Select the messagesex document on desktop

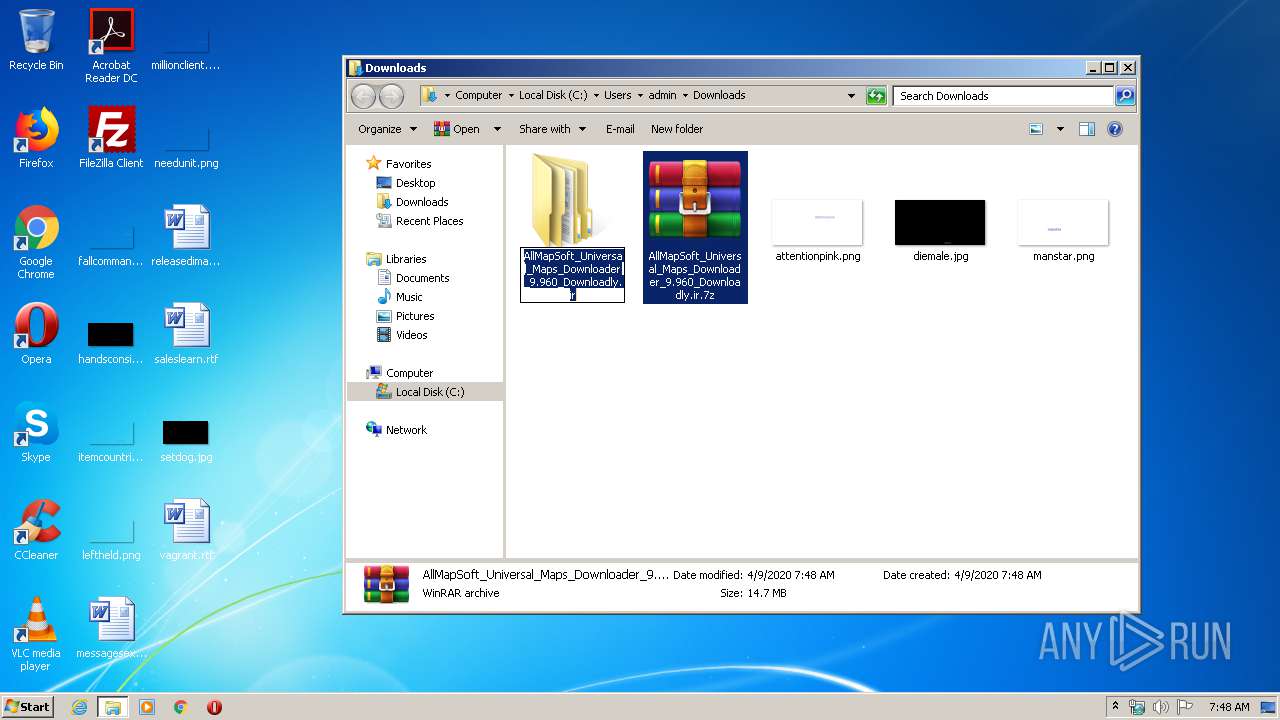point(111,628)
